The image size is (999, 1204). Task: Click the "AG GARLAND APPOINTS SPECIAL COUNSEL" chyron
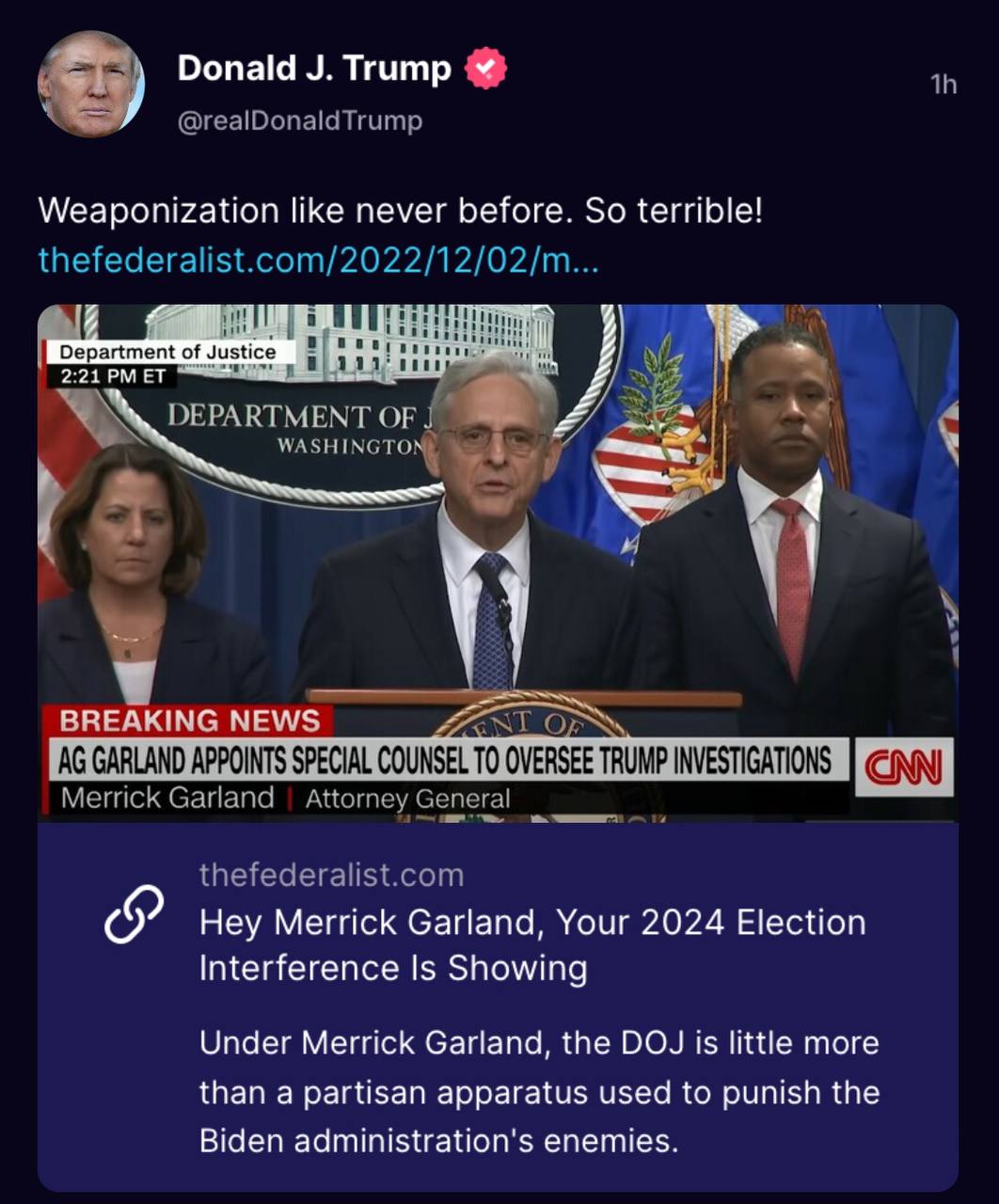445,760
